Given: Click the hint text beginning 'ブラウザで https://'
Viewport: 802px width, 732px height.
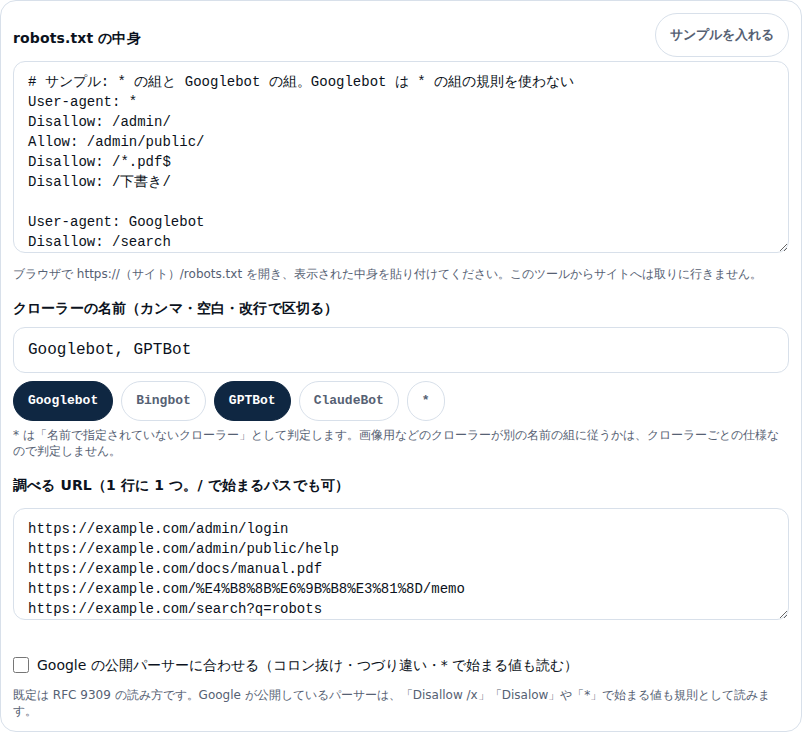Looking at the screenshot, I should point(385,274).
